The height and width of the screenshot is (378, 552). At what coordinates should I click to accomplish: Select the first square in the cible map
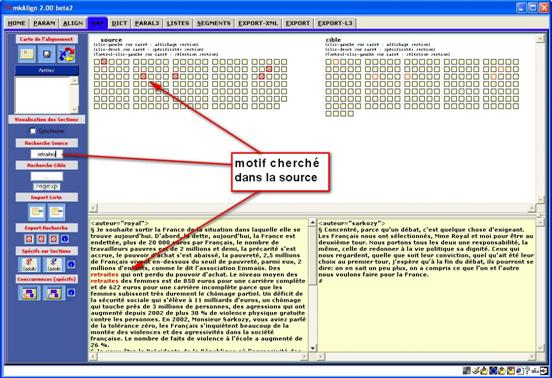click(x=328, y=62)
